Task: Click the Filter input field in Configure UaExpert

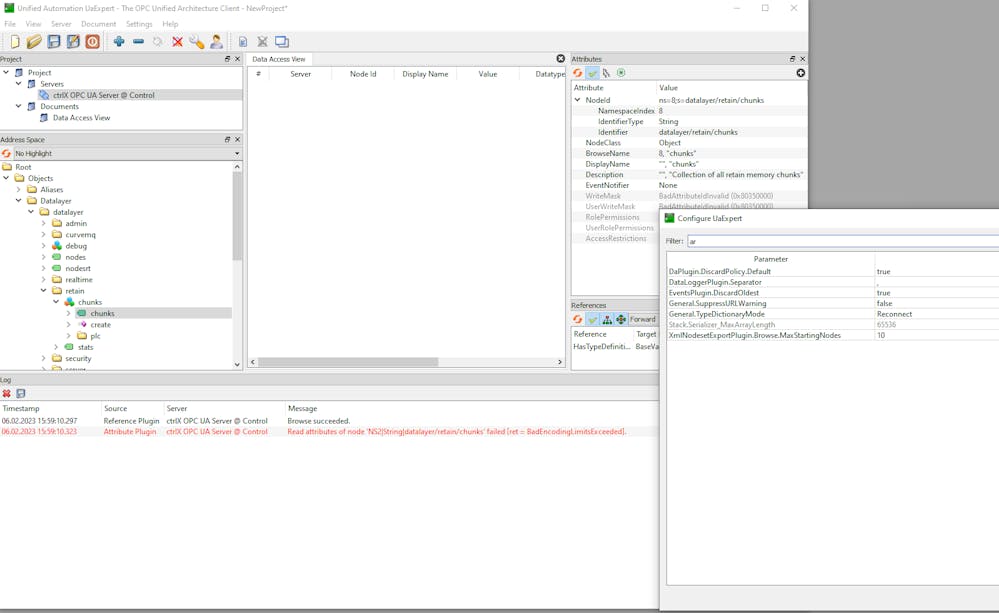Action: [840, 241]
